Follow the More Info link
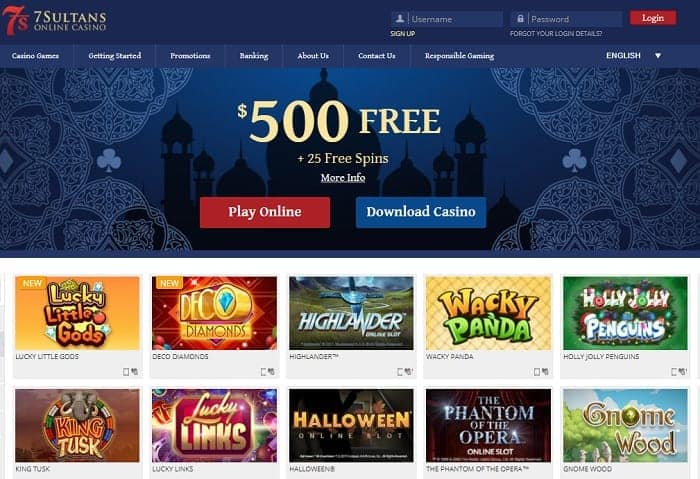The image size is (700, 479). coord(343,178)
